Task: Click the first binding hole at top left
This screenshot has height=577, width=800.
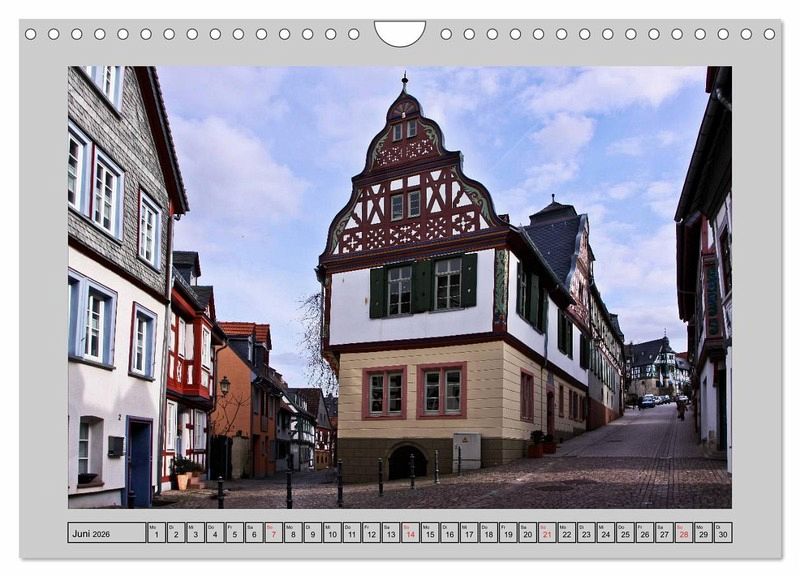Action: coord(30,34)
